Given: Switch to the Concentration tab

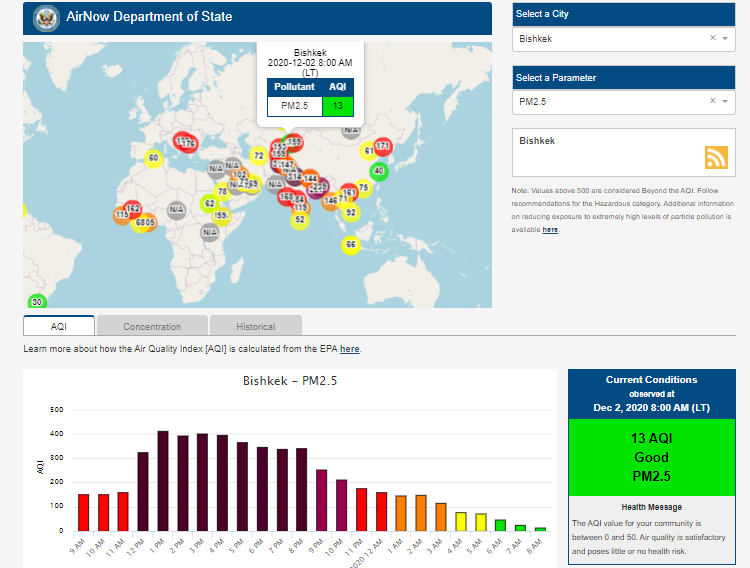Looking at the screenshot, I should (x=152, y=326).
